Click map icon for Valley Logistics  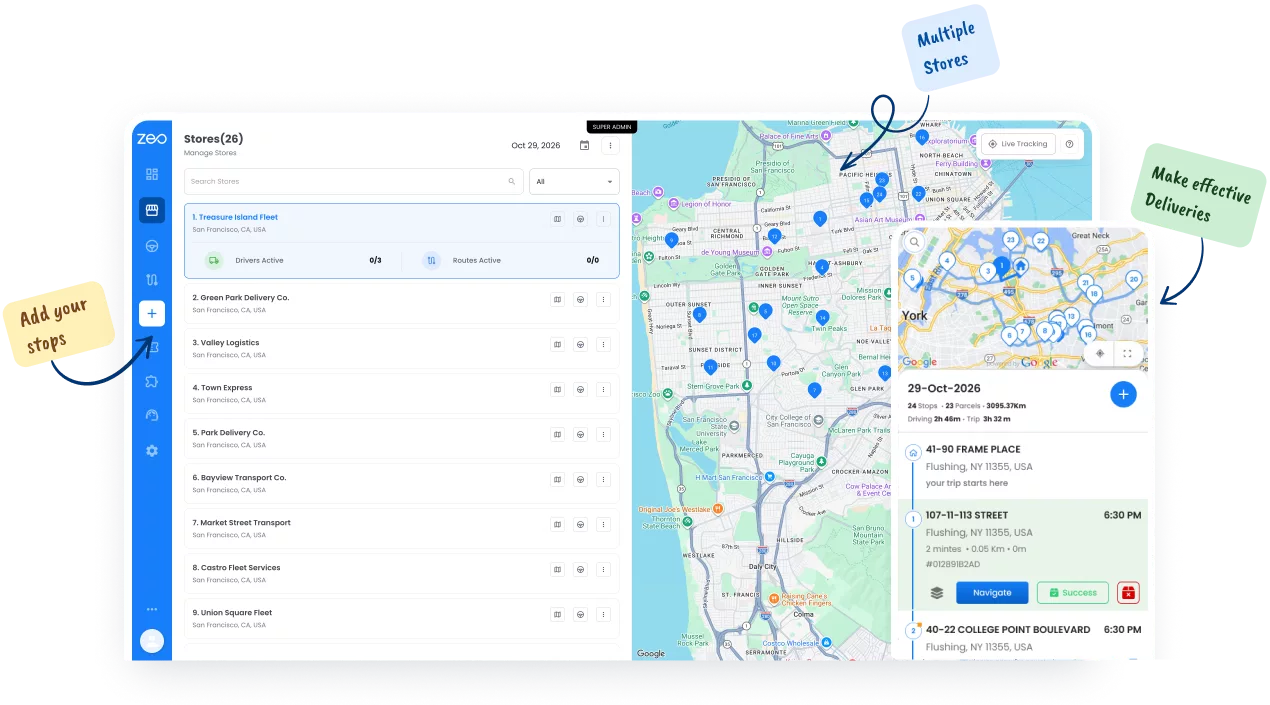click(x=558, y=344)
